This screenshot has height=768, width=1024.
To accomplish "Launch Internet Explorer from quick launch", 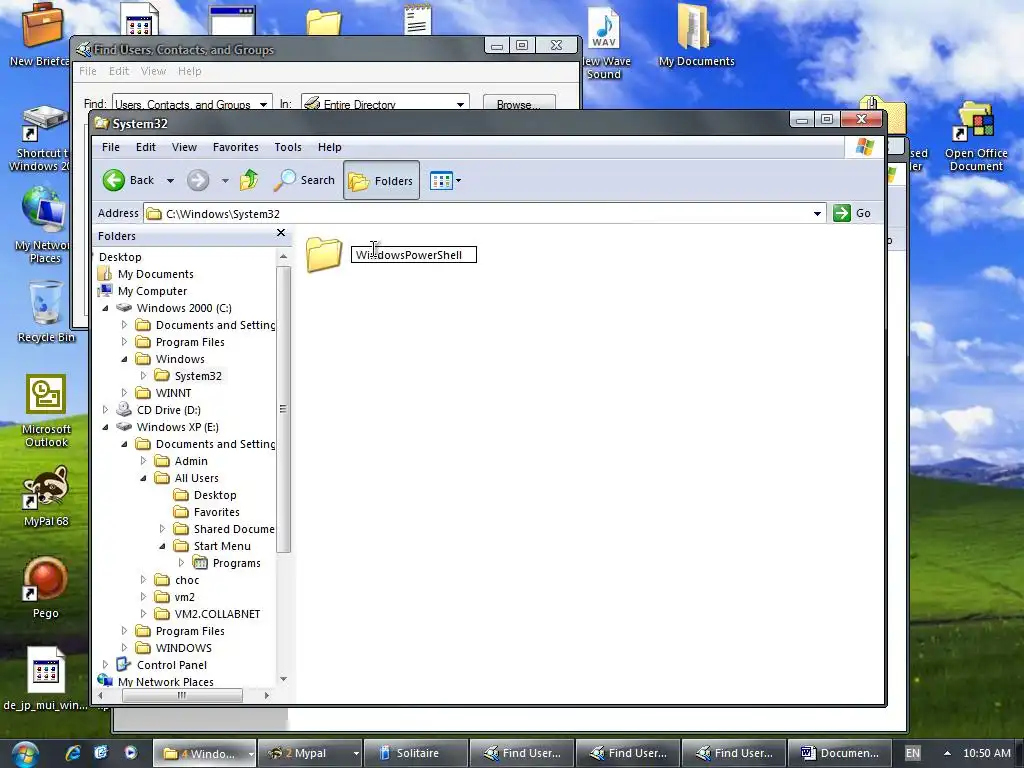I will 73,753.
